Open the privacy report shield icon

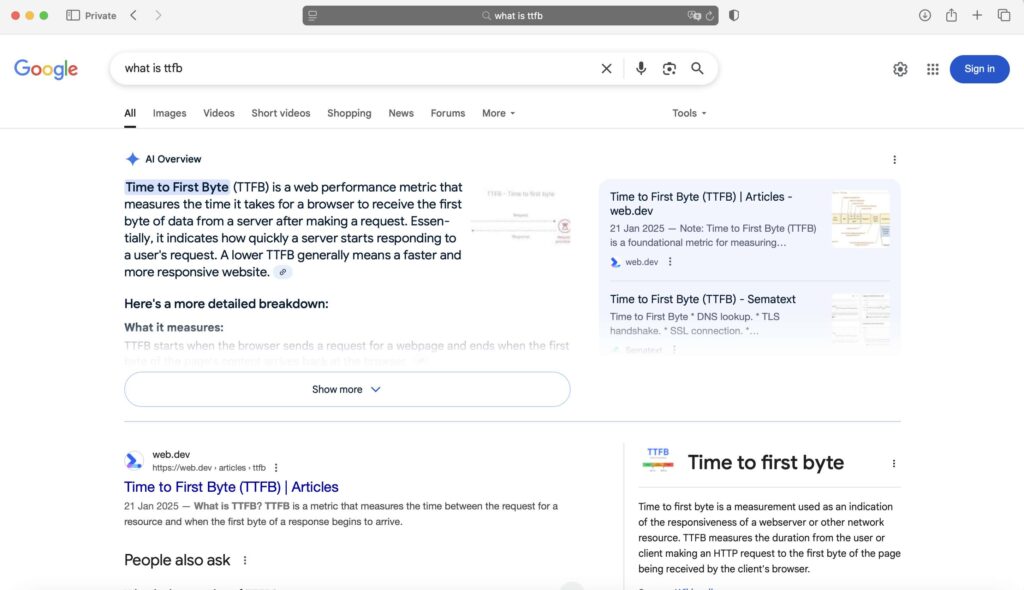coord(734,15)
